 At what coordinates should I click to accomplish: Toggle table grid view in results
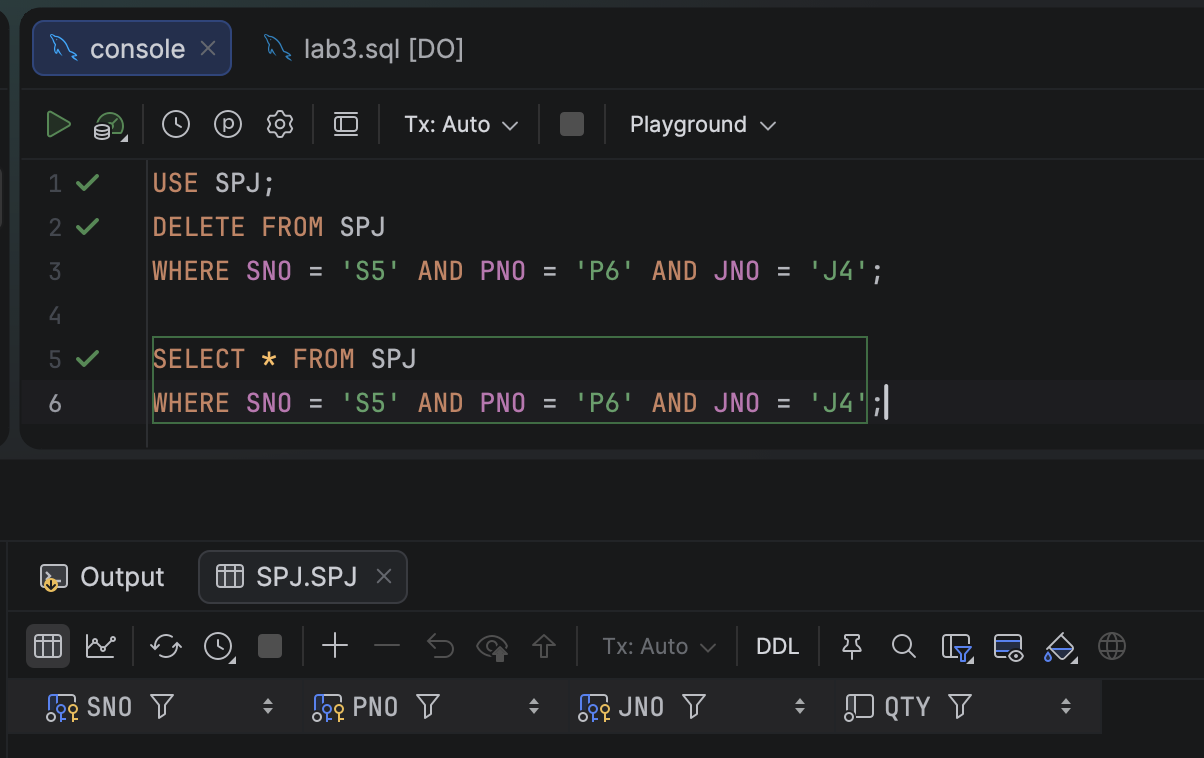[x=48, y=647]
